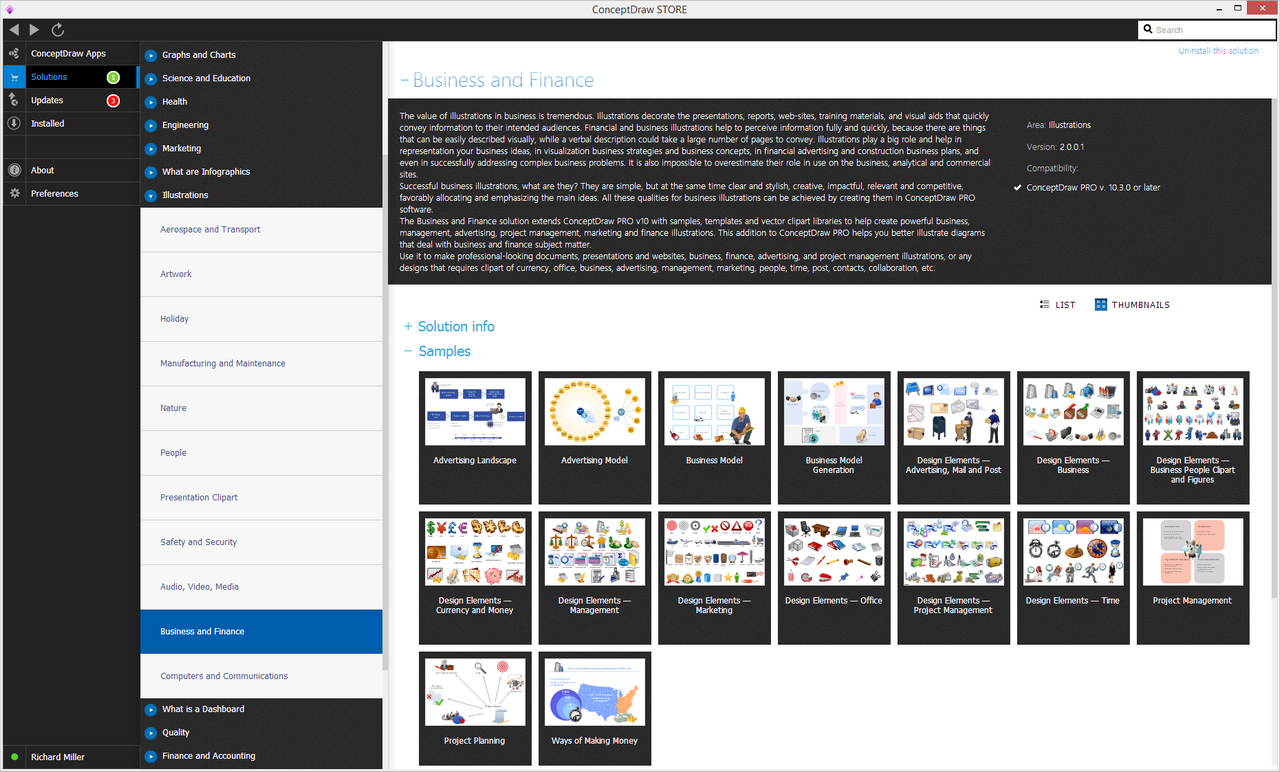This screenshot has height=772, width=1280.
Task: Open Design Elements — Marketing sample
Action: point(714,578)
